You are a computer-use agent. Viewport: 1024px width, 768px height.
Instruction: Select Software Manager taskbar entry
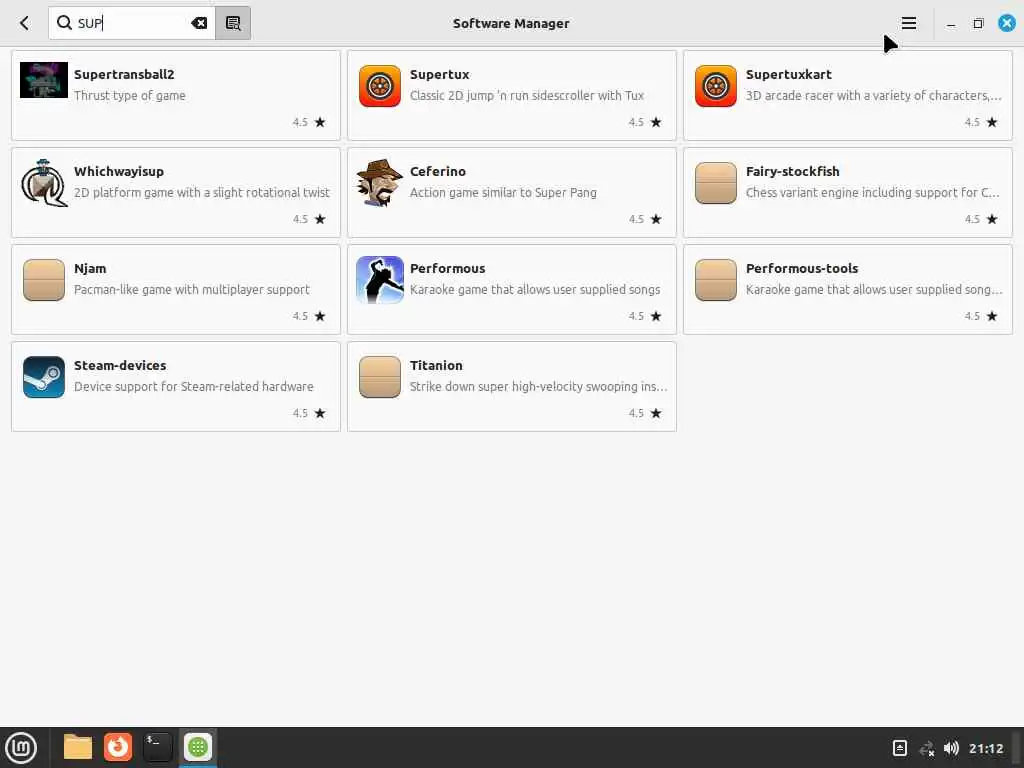(x=198, y=747)
